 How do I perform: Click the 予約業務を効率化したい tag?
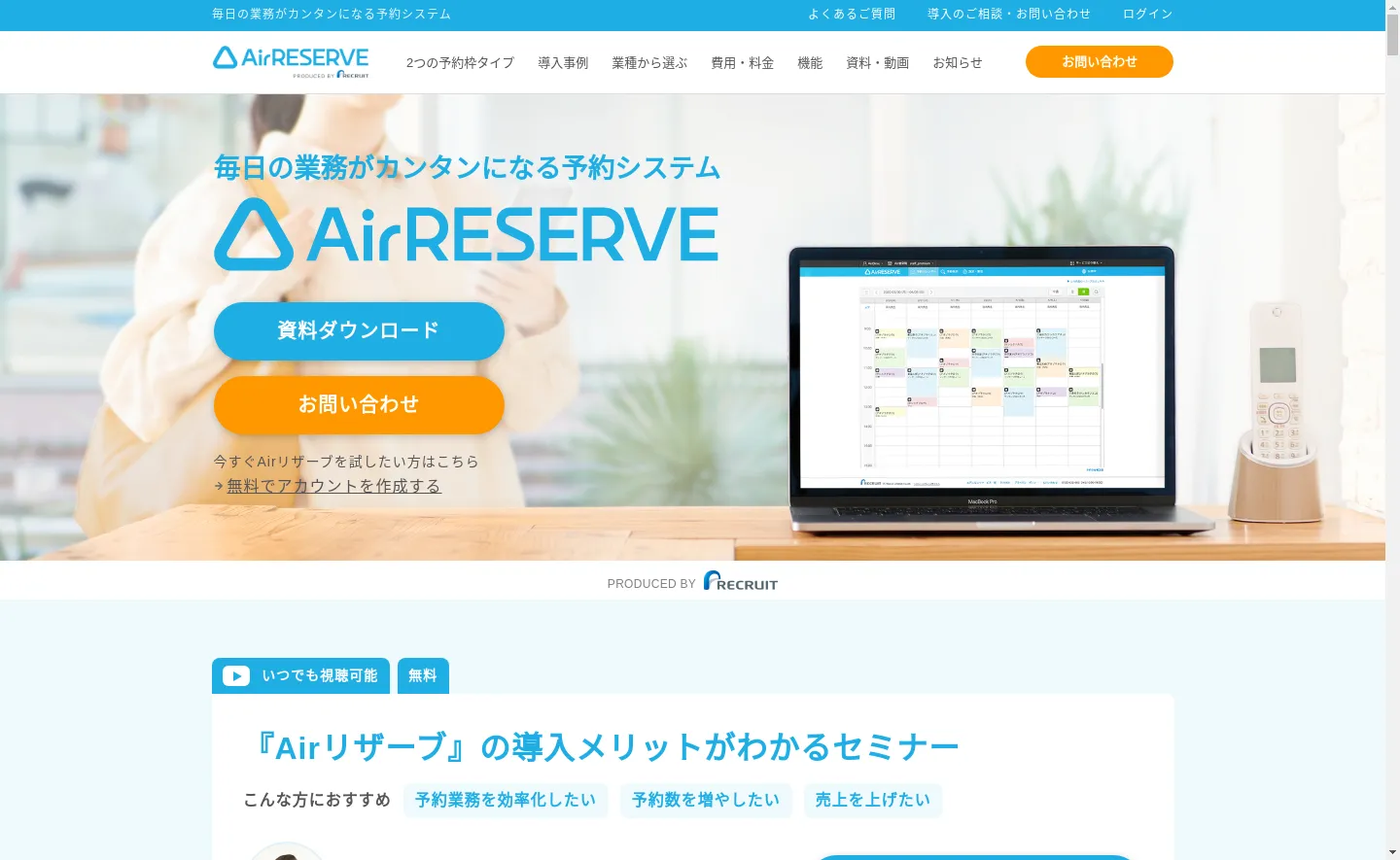(506, 800)
